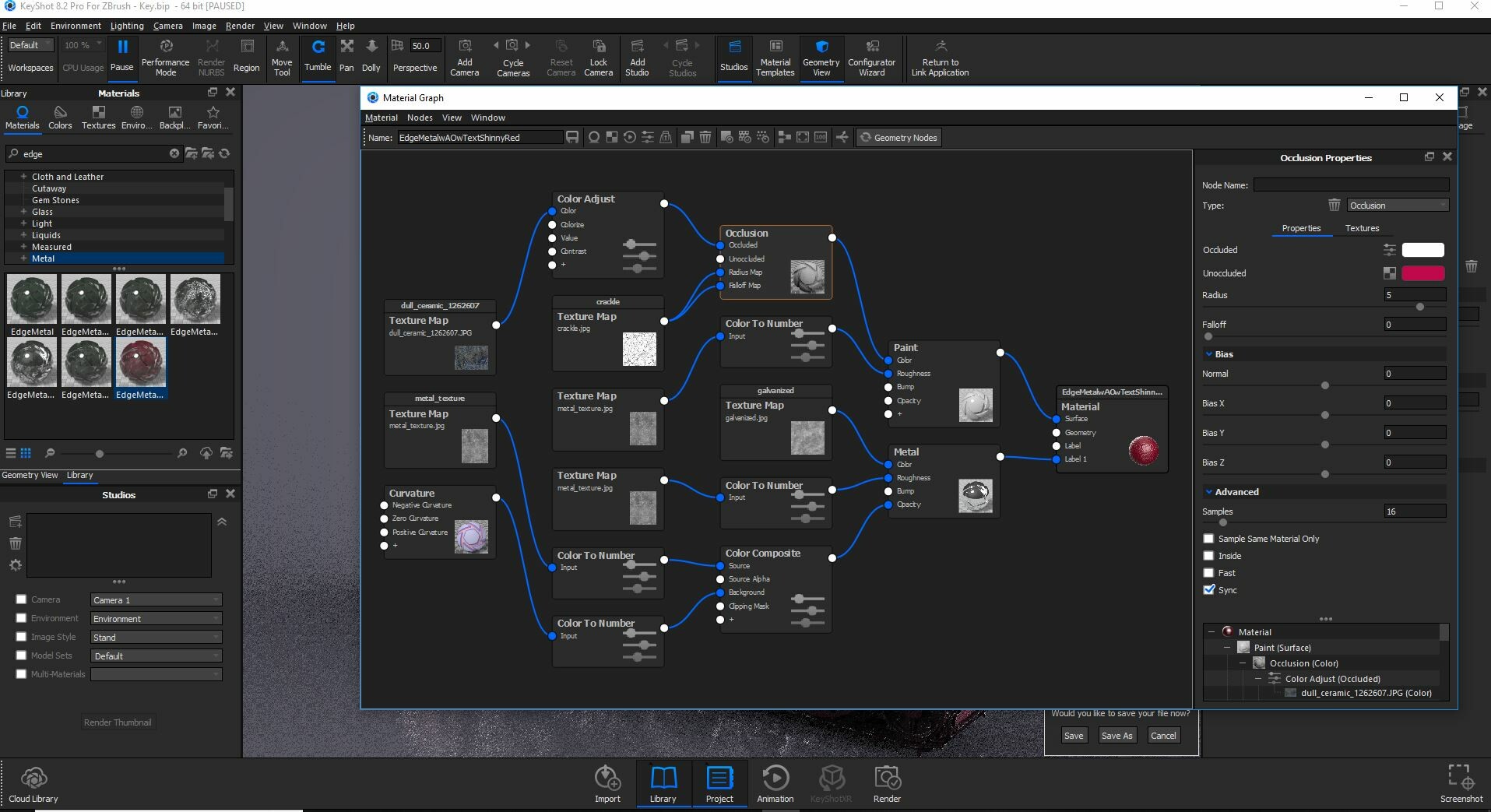This screenshot has width=1491, height=812.
Task: Collapse the Advanced section
Action: pos(1209,491)
